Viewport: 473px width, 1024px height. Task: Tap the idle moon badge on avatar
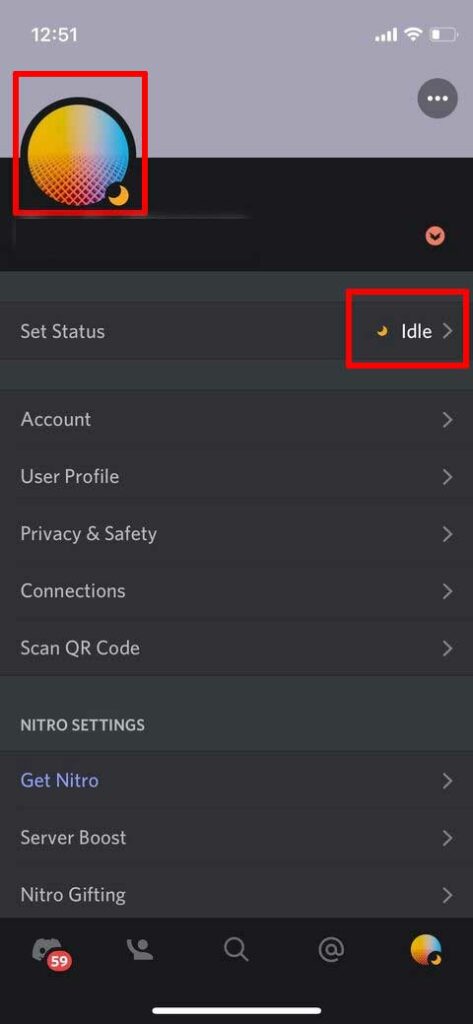point(118,195)
